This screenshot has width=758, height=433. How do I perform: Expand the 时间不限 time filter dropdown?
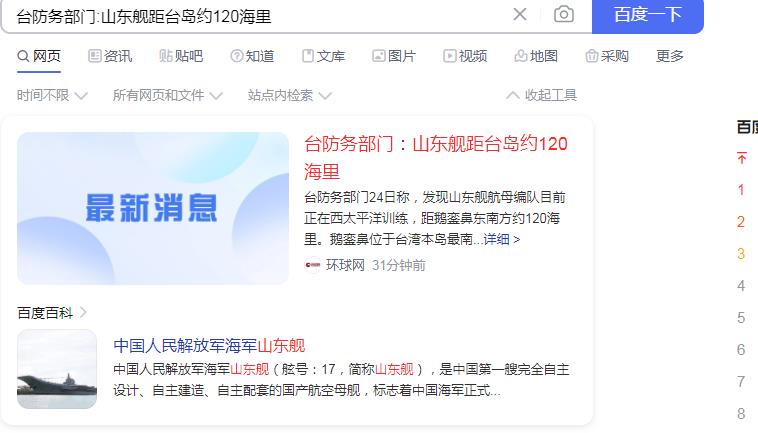click(x=52, y=95)
